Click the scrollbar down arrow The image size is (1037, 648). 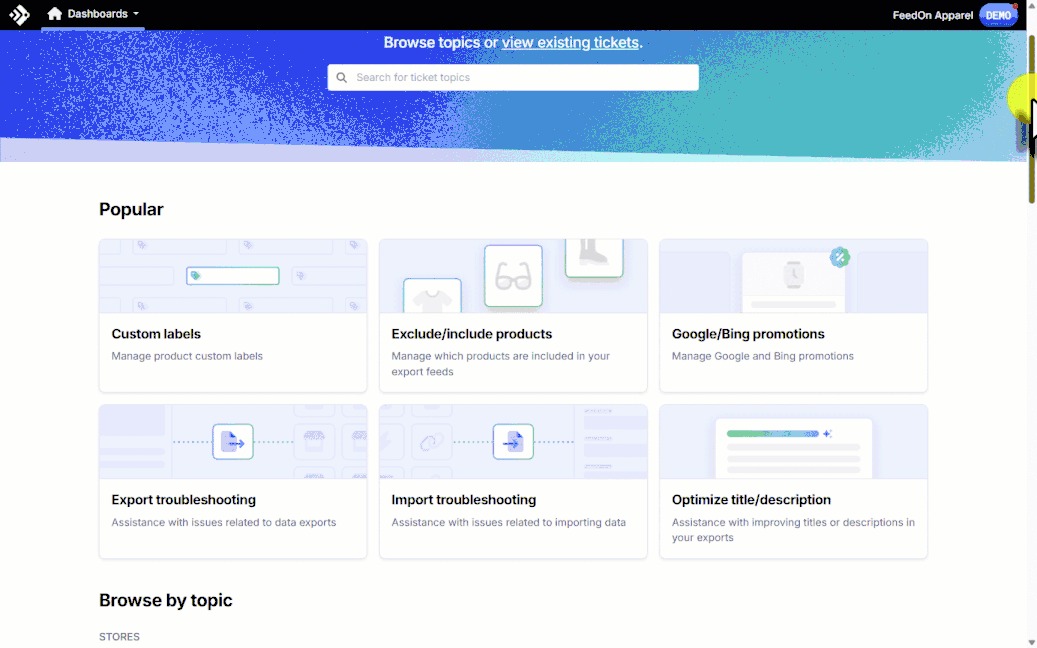click(1032, 643)
